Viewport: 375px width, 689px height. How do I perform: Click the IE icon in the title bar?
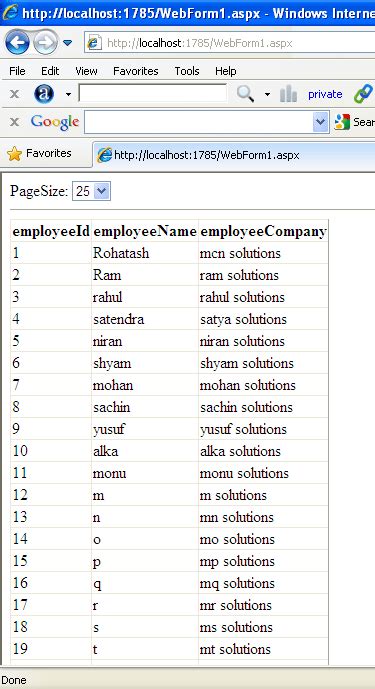[10, 12]
